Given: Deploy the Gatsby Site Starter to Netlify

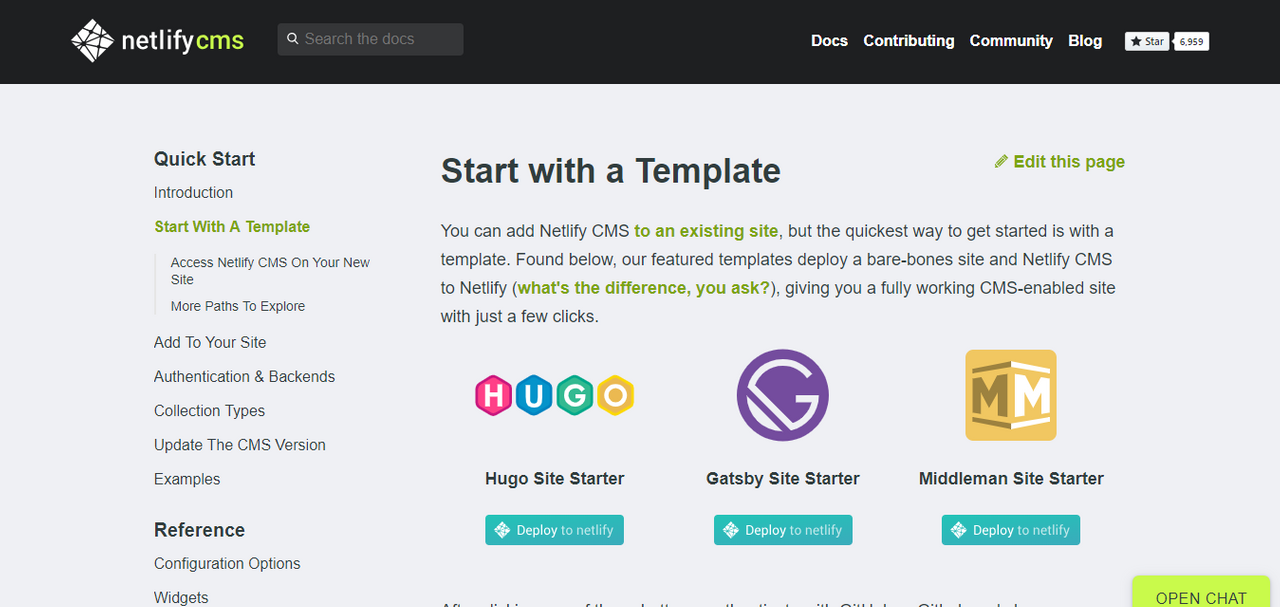Looking at the screenshot, I should (x=783, y=530).
